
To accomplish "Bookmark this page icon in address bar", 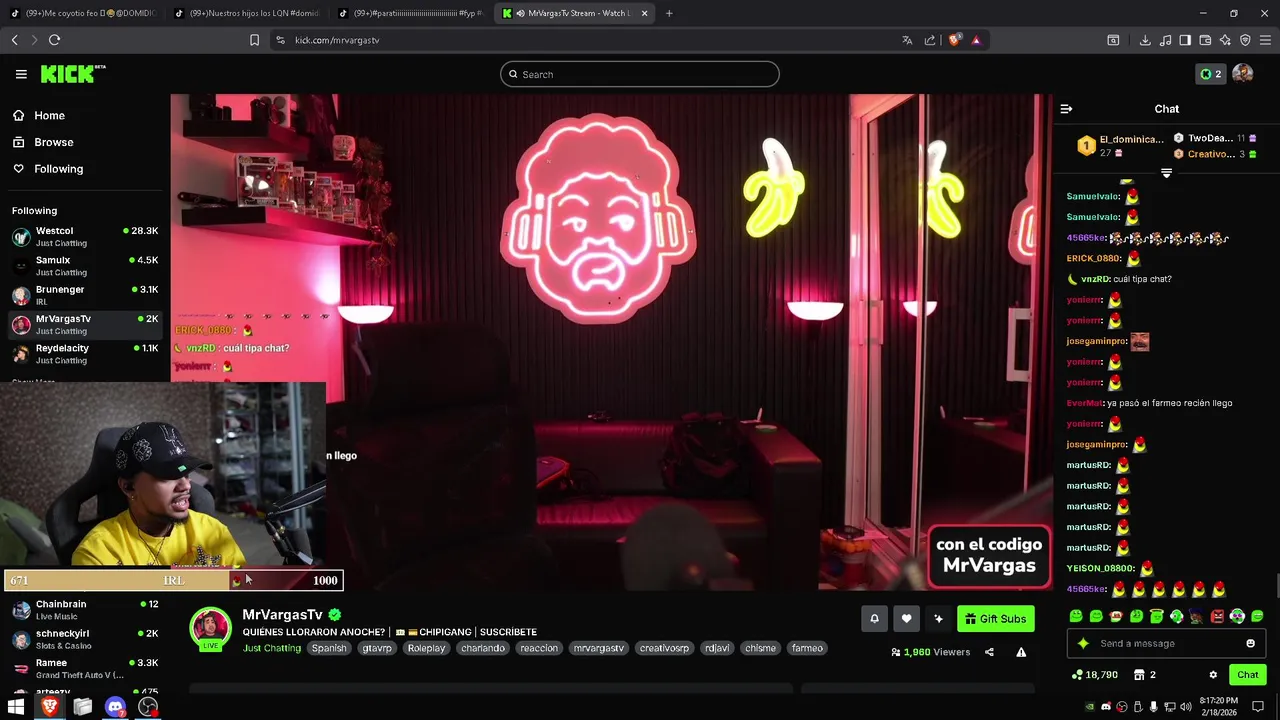I will (254, 40).
